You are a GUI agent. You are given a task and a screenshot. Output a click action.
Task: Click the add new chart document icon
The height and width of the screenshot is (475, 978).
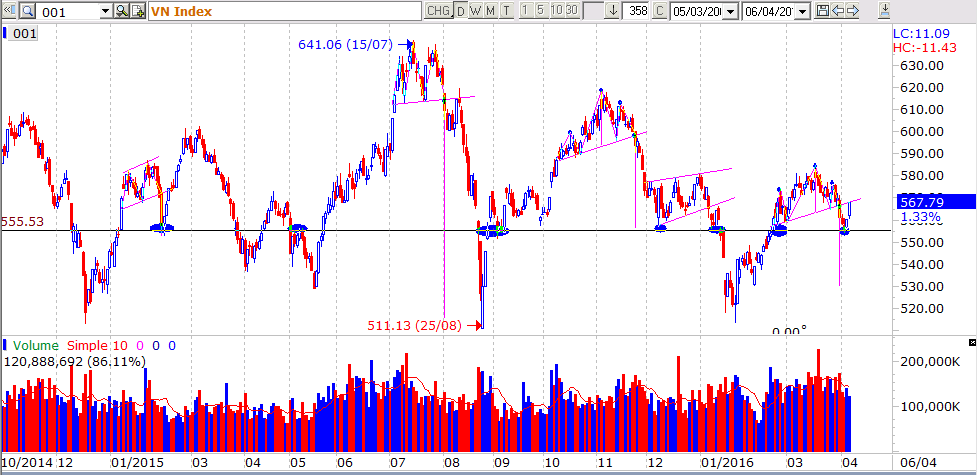pyautogui.click(x=138, y=11)
